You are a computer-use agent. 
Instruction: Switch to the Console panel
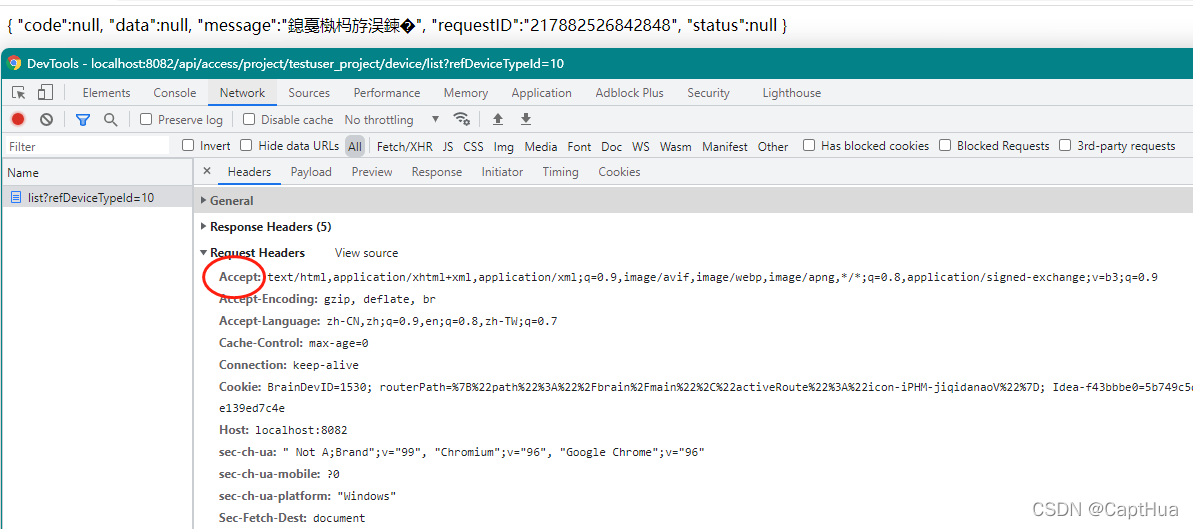click(x=175, y=93)
